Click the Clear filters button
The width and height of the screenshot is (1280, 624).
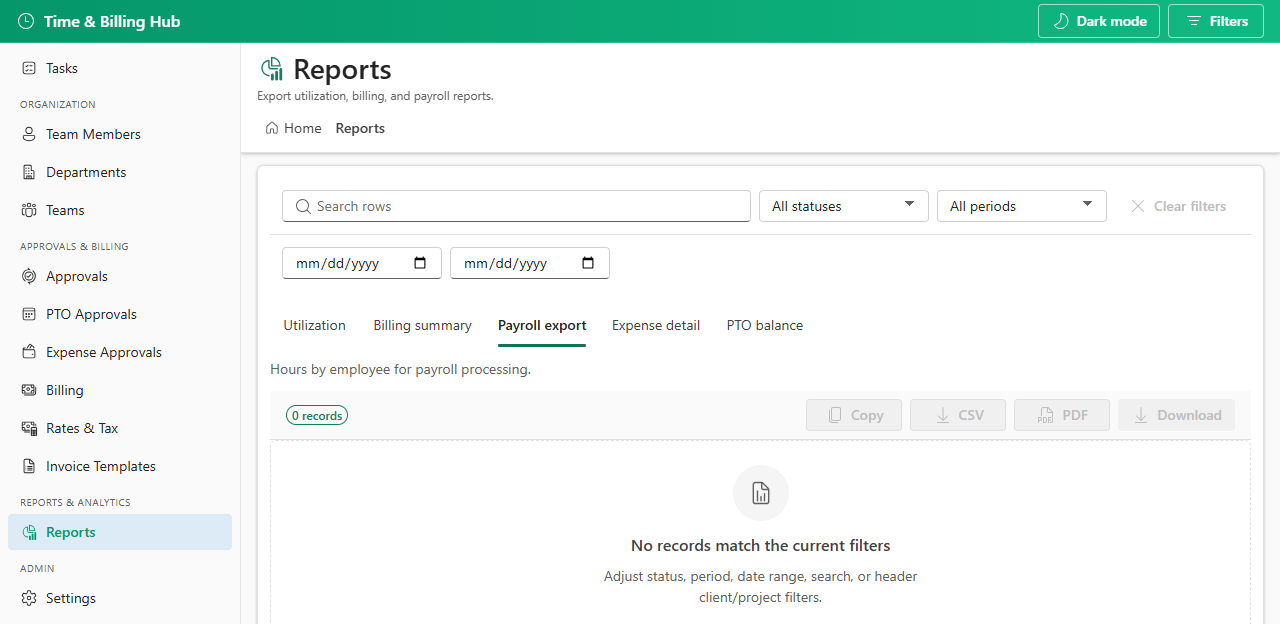(1178, 206)
